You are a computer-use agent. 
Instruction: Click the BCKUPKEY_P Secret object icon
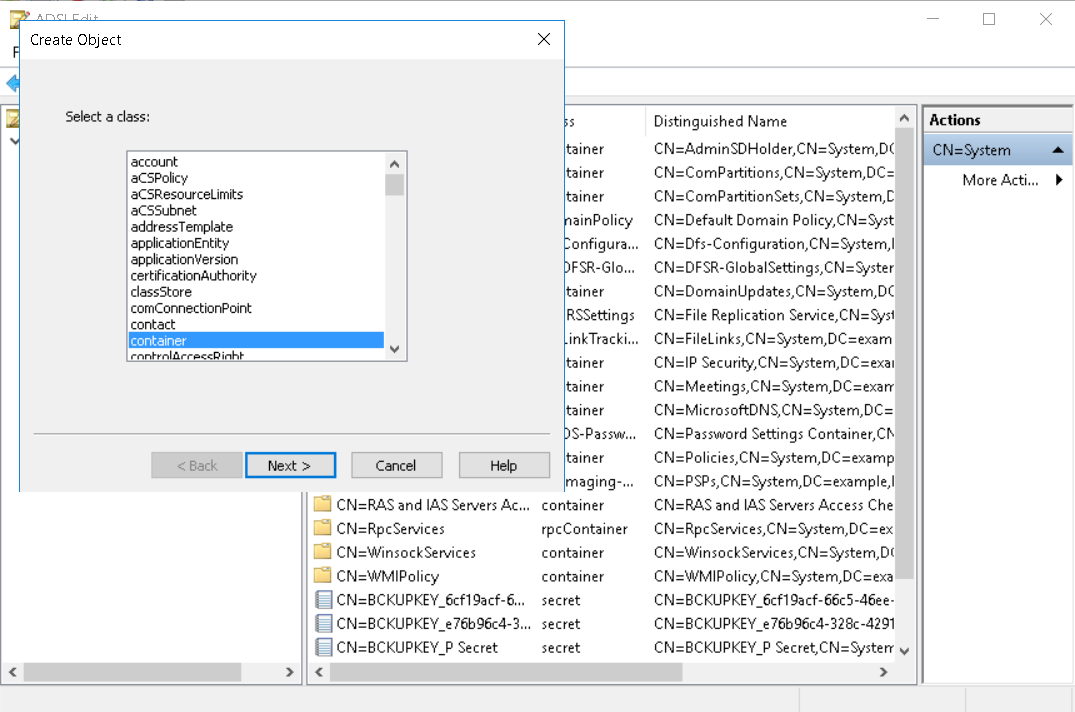[322, 648]
